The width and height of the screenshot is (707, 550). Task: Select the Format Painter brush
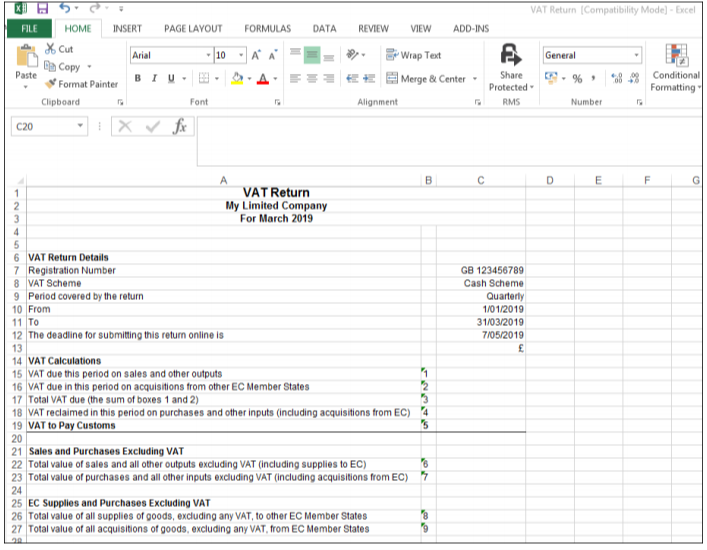pyautogui.click(x=50, y=84)
